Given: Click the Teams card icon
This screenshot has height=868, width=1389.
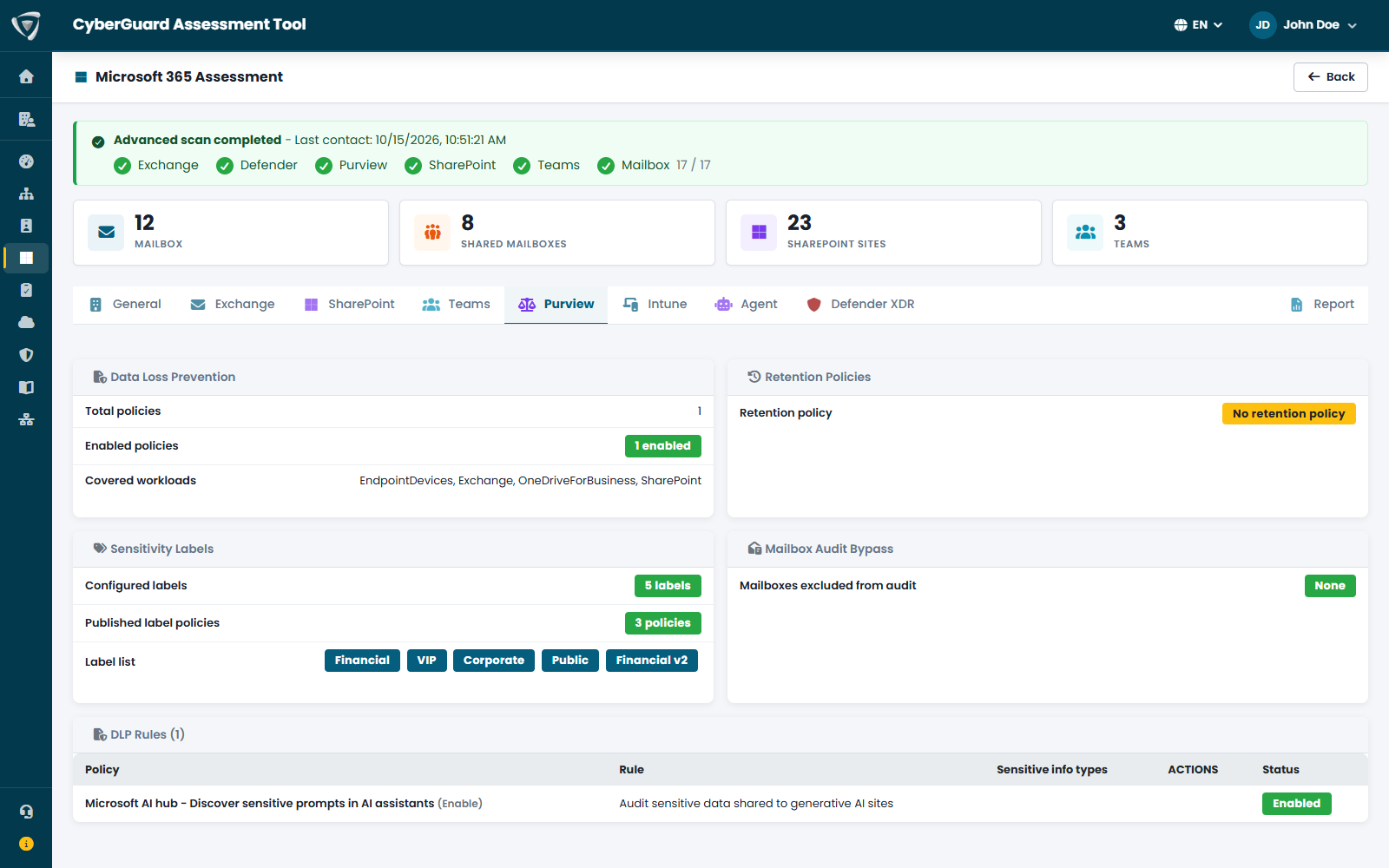Looking at the screenshot, I should (x=1085, y=233).
